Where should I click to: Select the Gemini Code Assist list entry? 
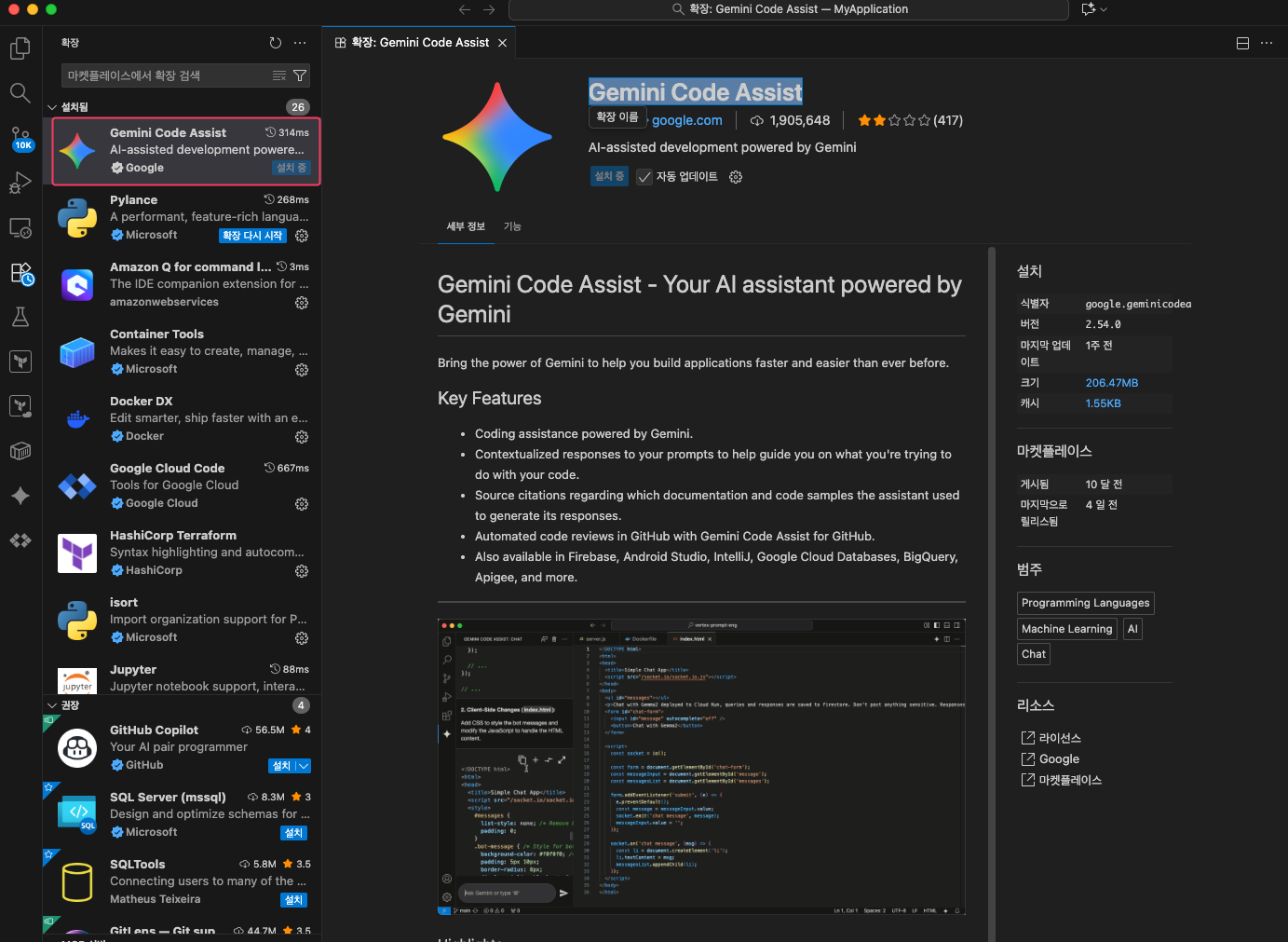[x=186, y=151]
